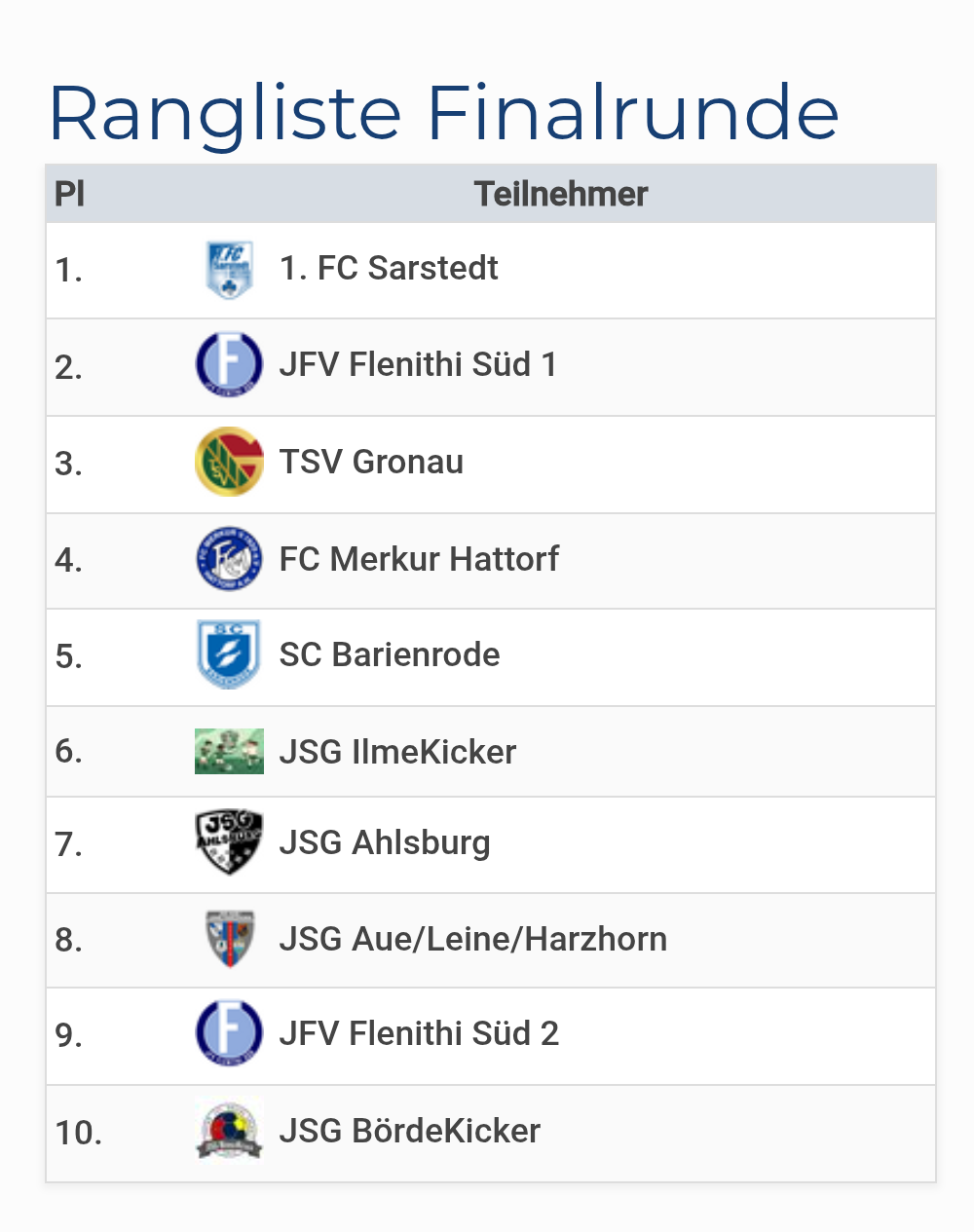Select SC Barienrode team name

(390, 654)
